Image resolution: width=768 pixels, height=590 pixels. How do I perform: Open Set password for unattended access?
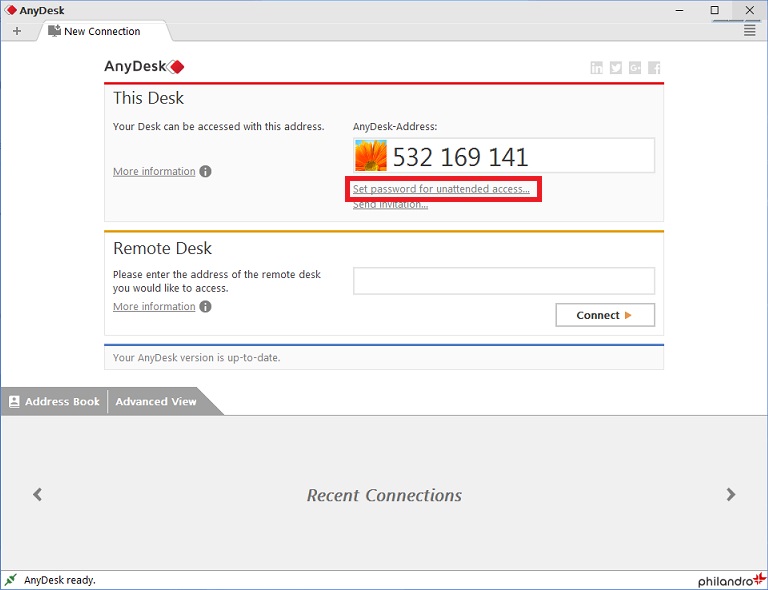[441, 189]
